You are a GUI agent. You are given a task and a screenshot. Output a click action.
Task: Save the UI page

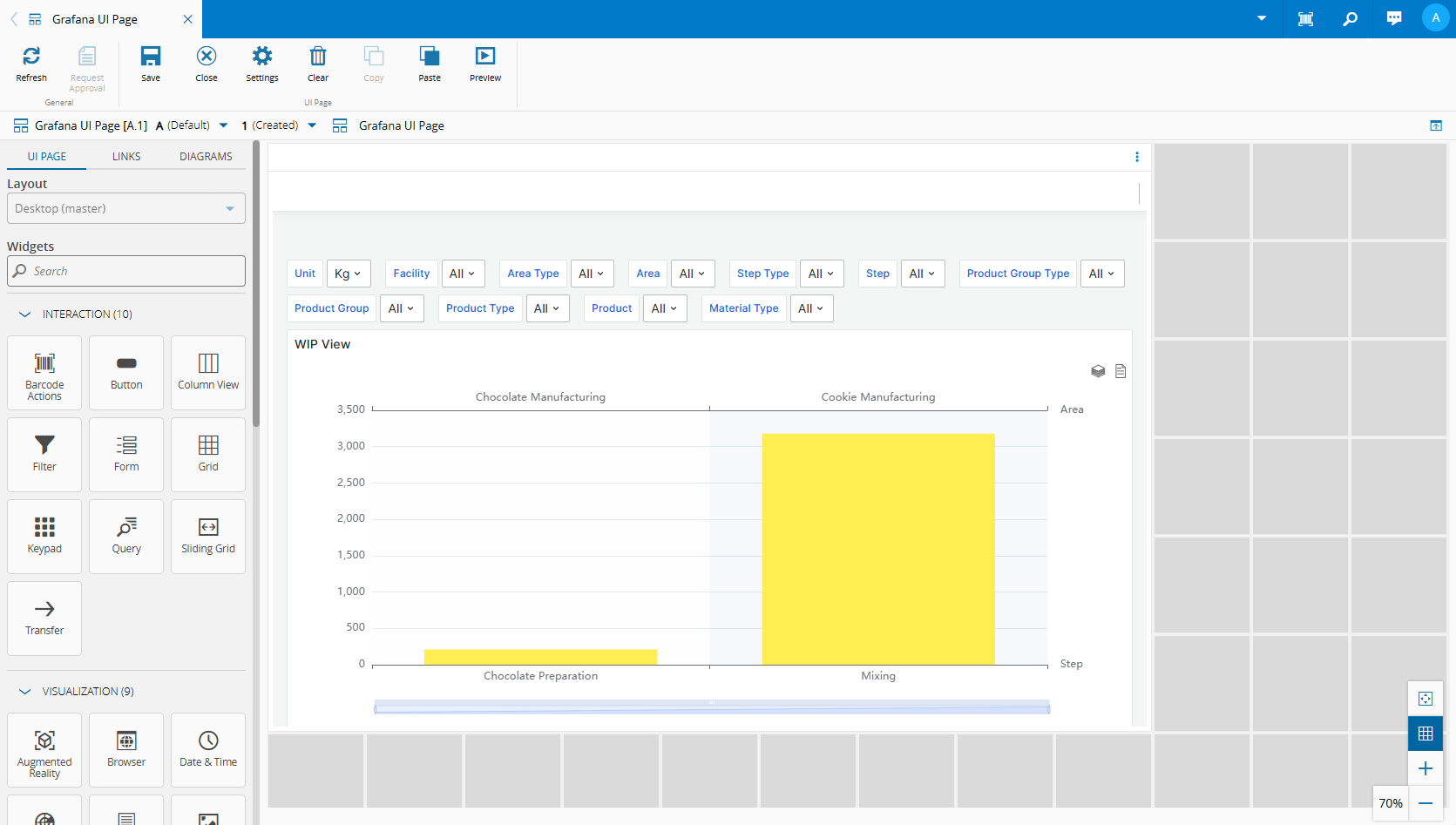click(151, 57)
